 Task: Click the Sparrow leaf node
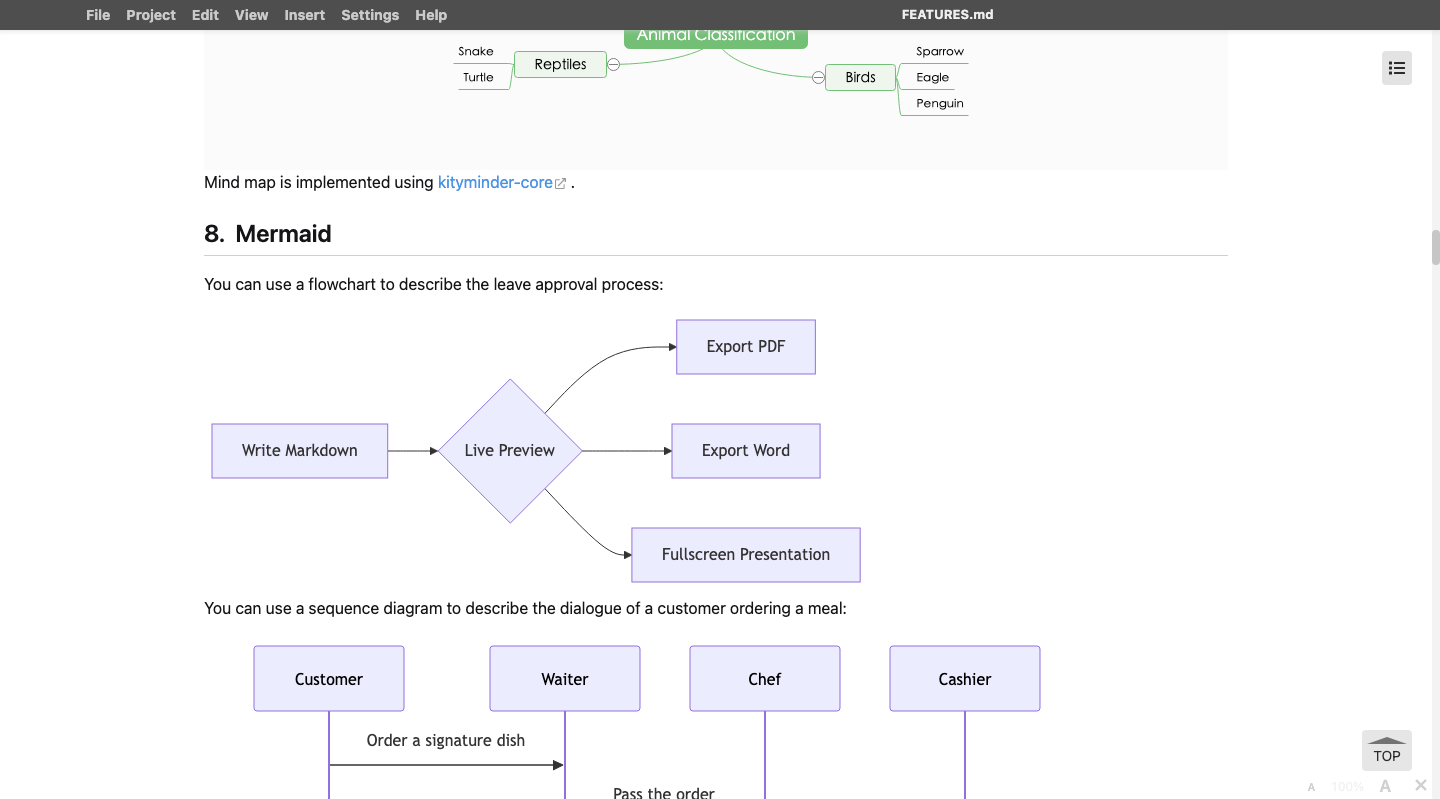click(940, 51)
